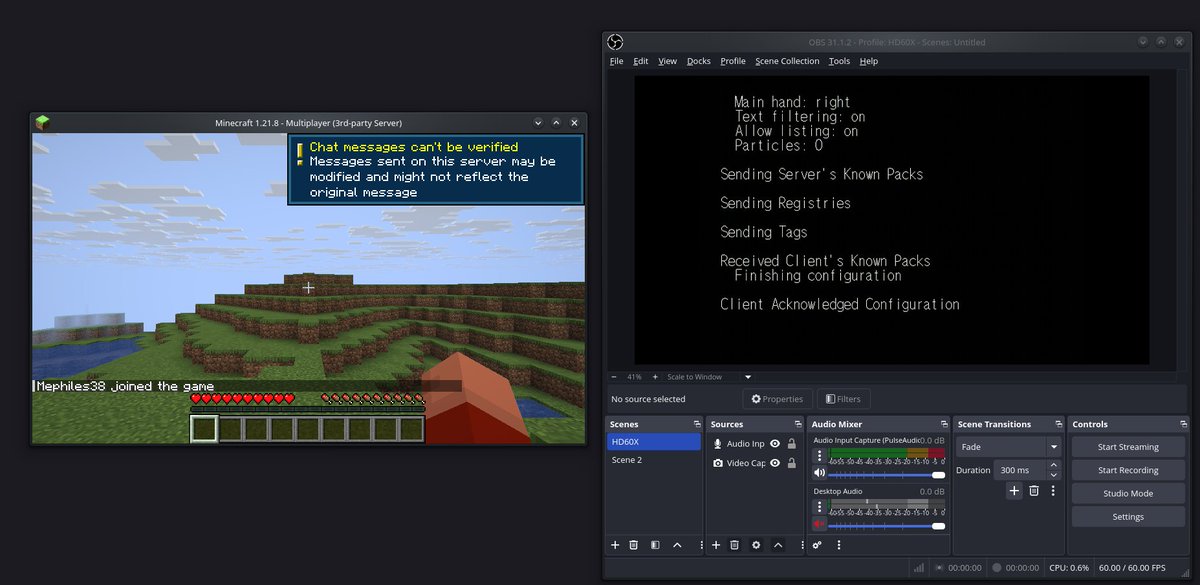The width and height of the screenshot is (1200, 585).
Task: Move source up with Sources panel arrow
Action: coord(778,545)
